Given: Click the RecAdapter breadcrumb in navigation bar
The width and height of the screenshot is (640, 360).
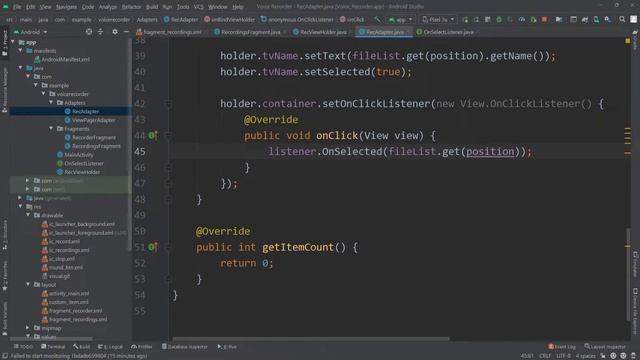Looking at the screenshot, I should (181, 19).
